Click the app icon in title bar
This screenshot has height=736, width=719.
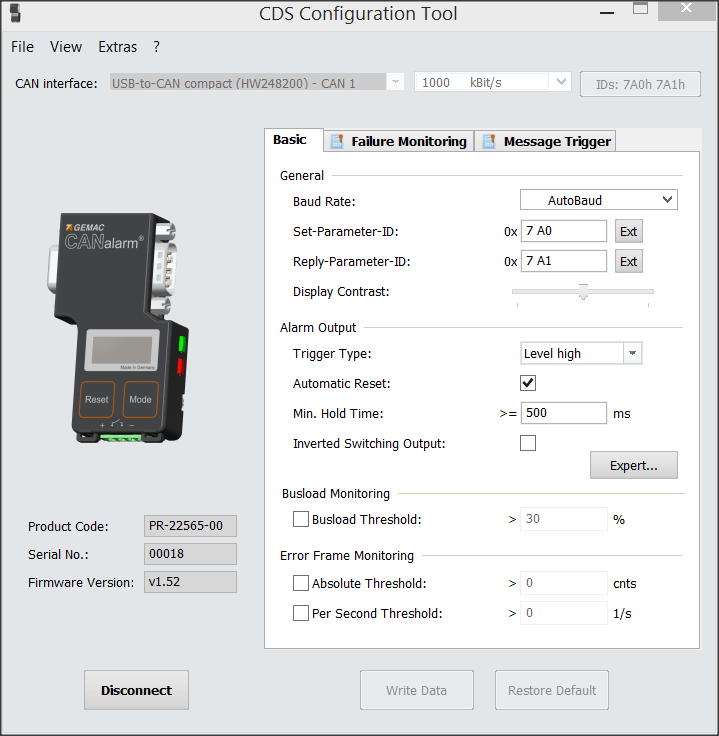tap(15, 13)
